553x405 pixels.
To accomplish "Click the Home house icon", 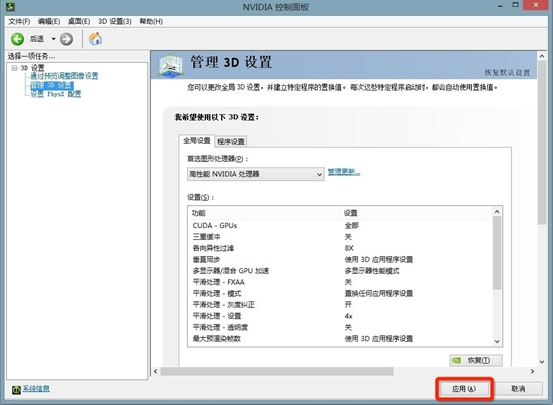I will tap(95, 39).
